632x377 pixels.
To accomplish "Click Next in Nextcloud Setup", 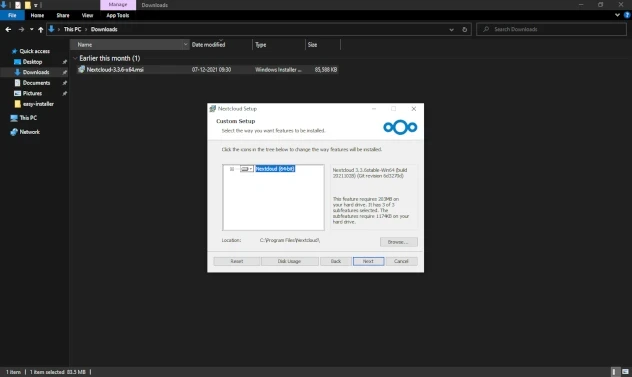I will [x=368, y=261].
